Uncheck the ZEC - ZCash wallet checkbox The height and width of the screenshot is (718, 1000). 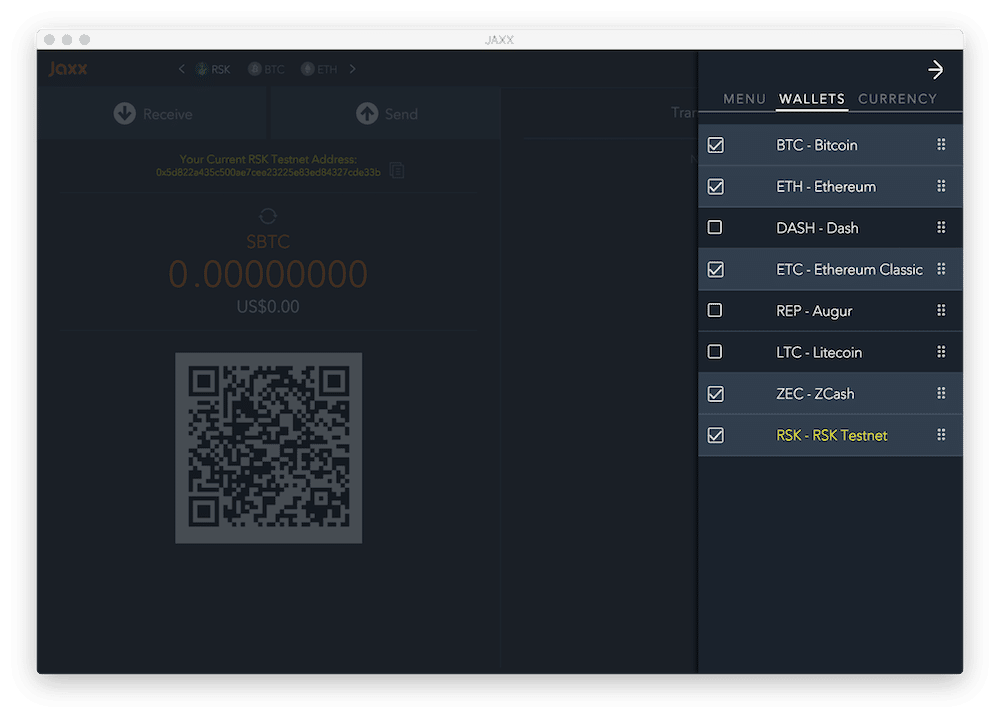[716, 393]
